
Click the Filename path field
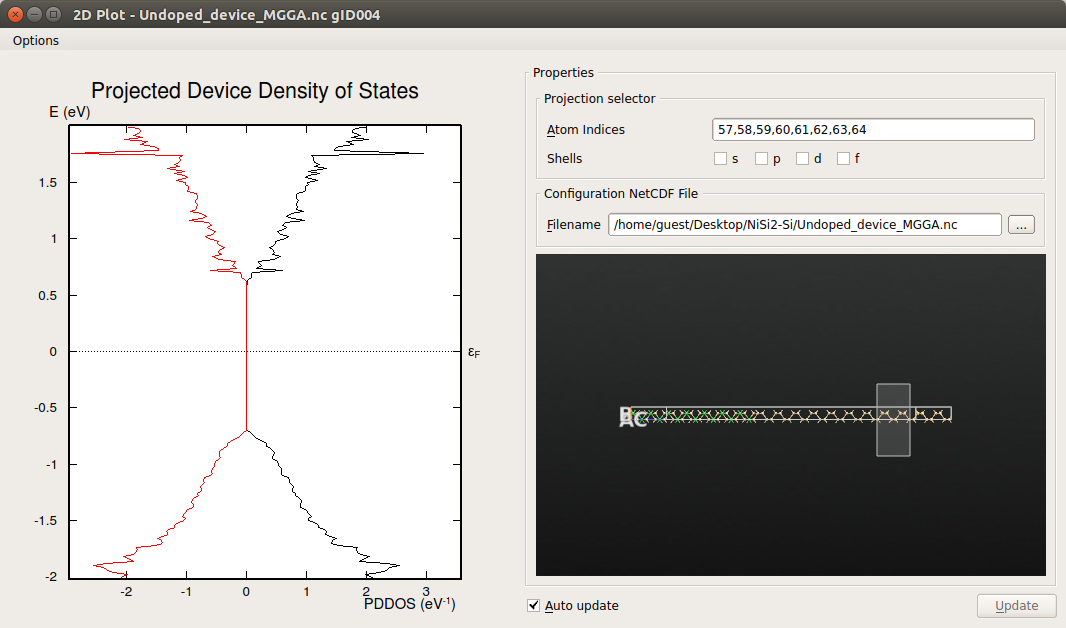(804, 224)
